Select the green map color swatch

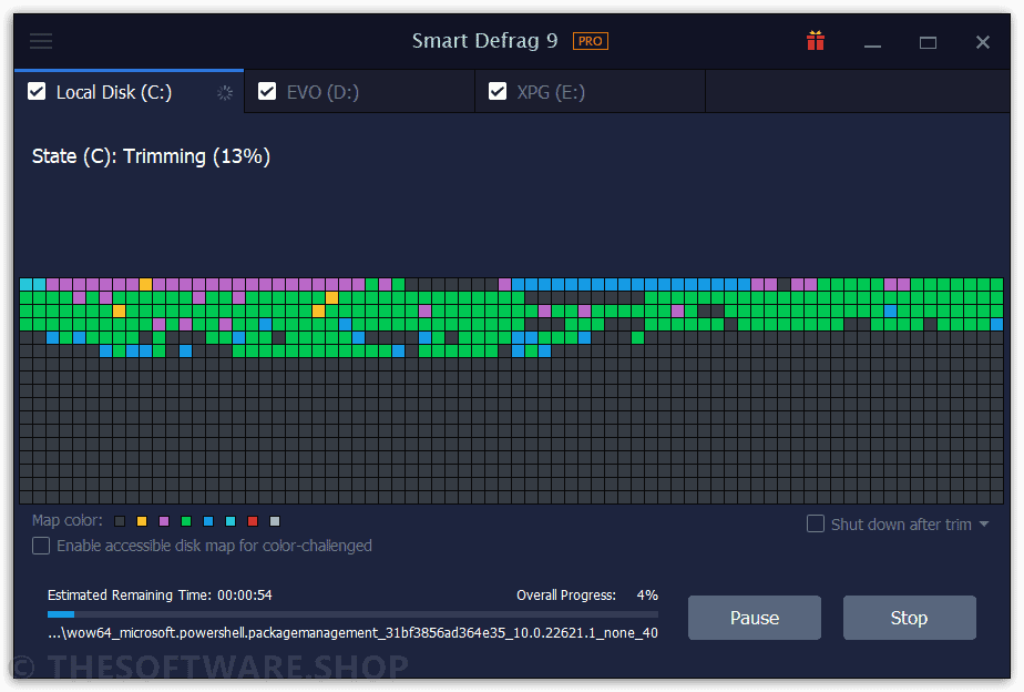click(186, 521)
